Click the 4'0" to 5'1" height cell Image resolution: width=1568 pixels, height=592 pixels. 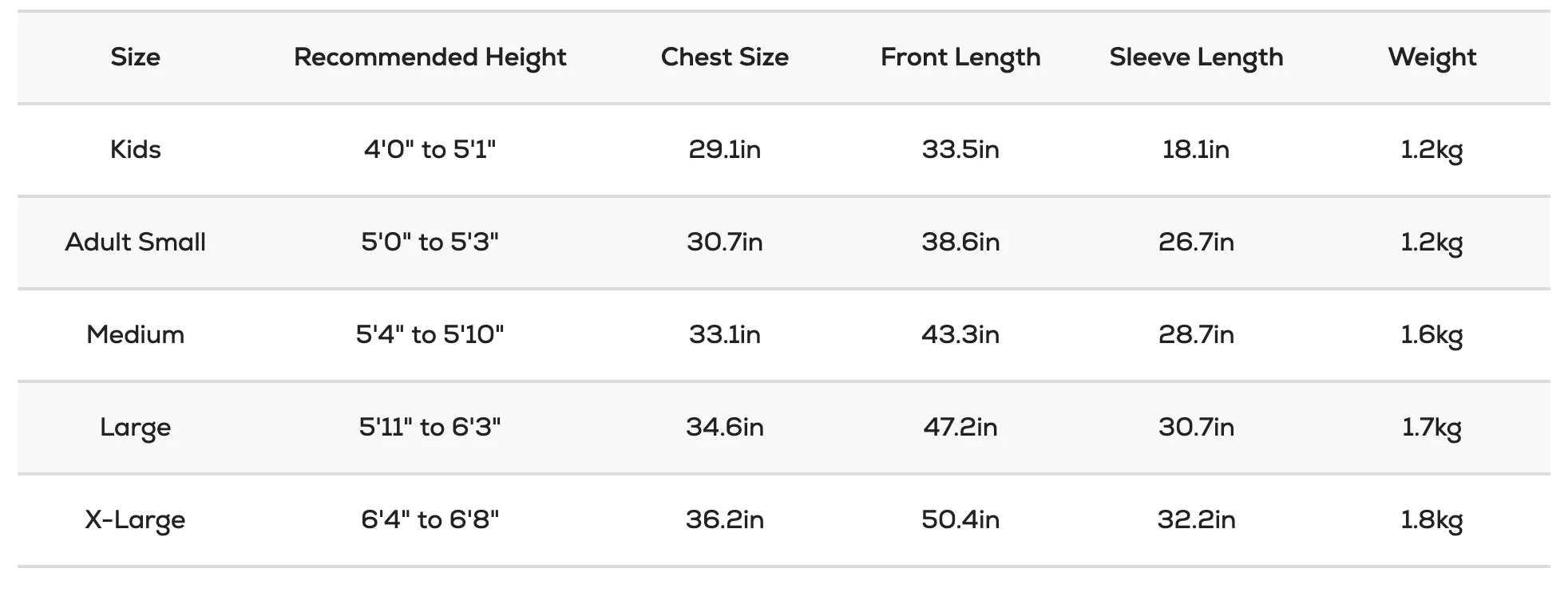(x=430, y=149)
